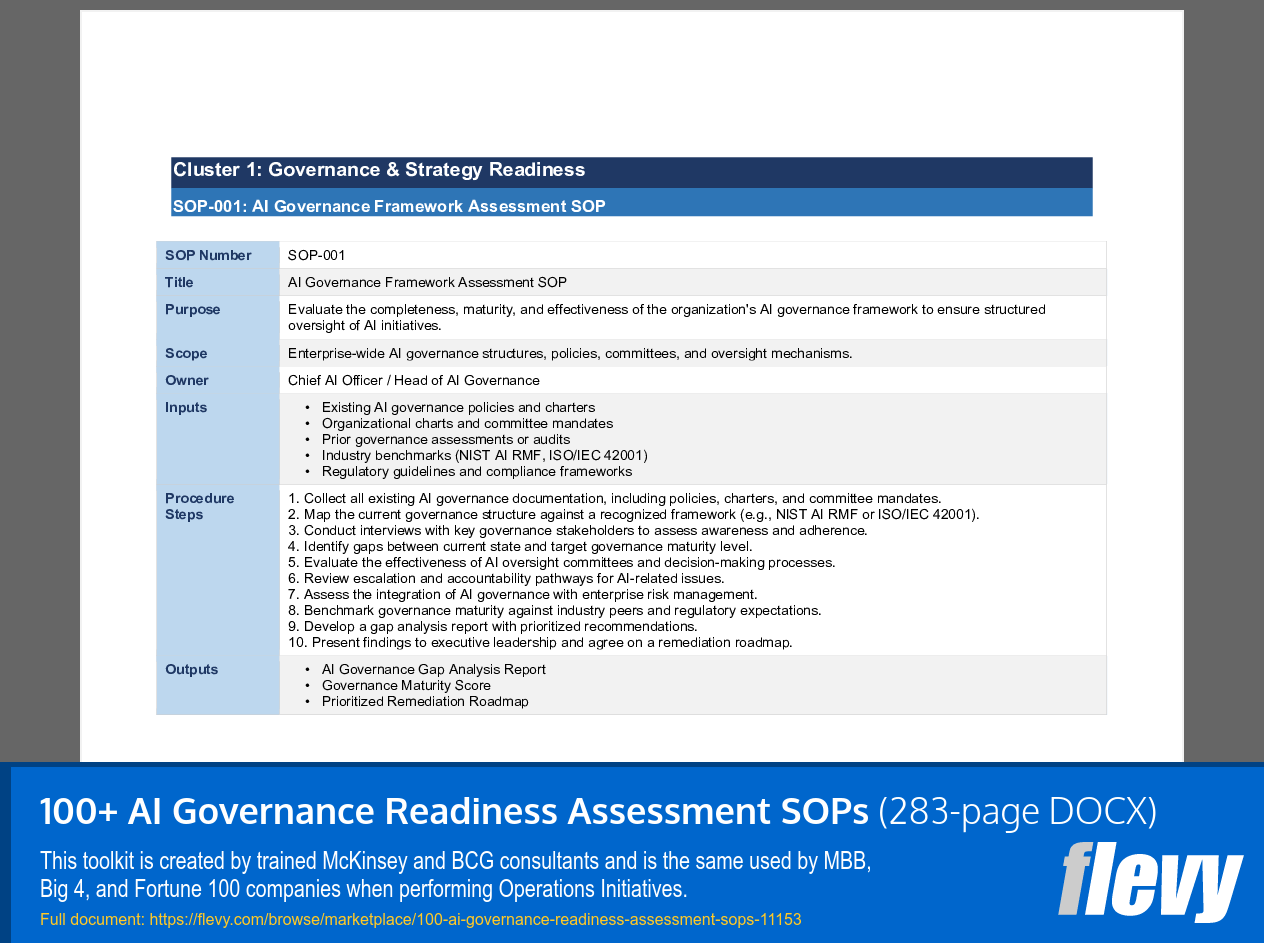The height and width of the screenshot is (943, 1264).
Task: Select the 'Cluster 1: Governance & Strategy Readiness' header
Action: point(378,169)
